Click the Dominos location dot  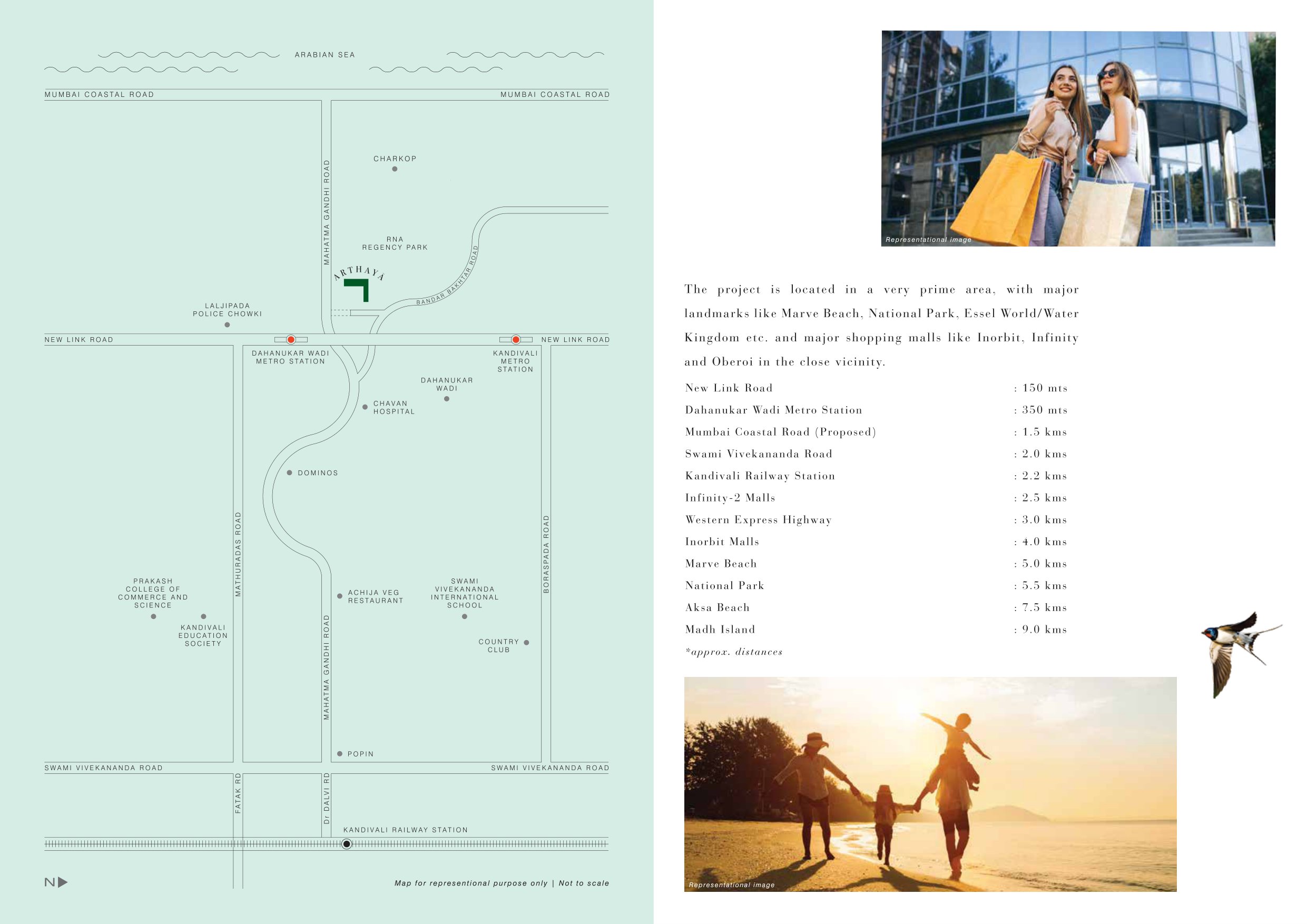[289, 473]
